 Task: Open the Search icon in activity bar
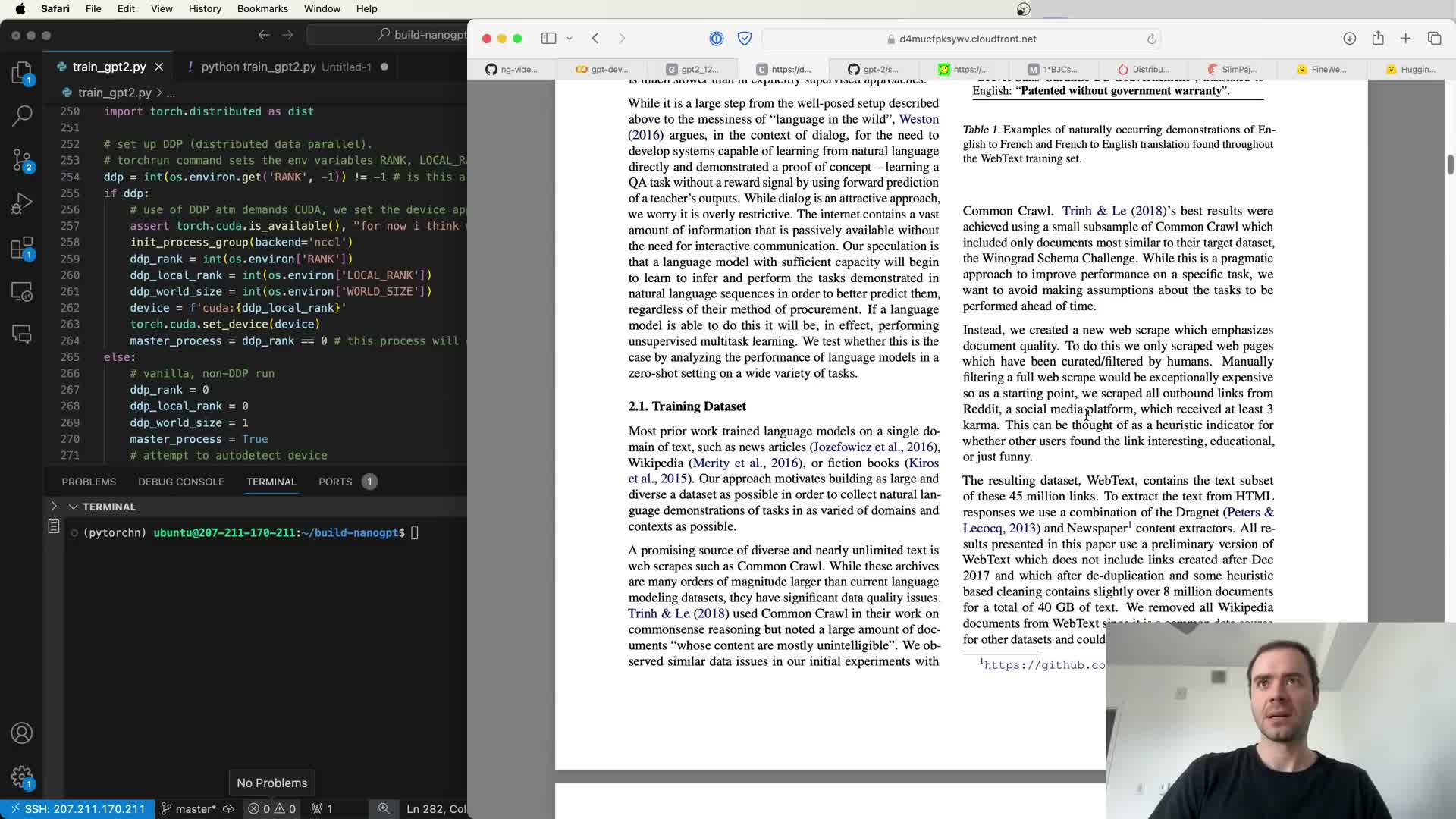(22, 115)
